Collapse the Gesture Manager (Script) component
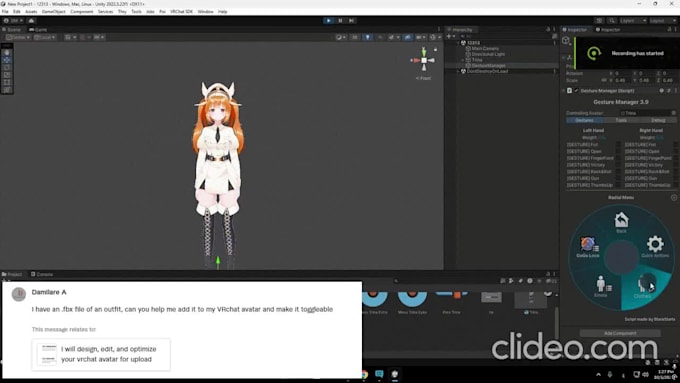Screen dimensions: 680x383 click(564, 91)
